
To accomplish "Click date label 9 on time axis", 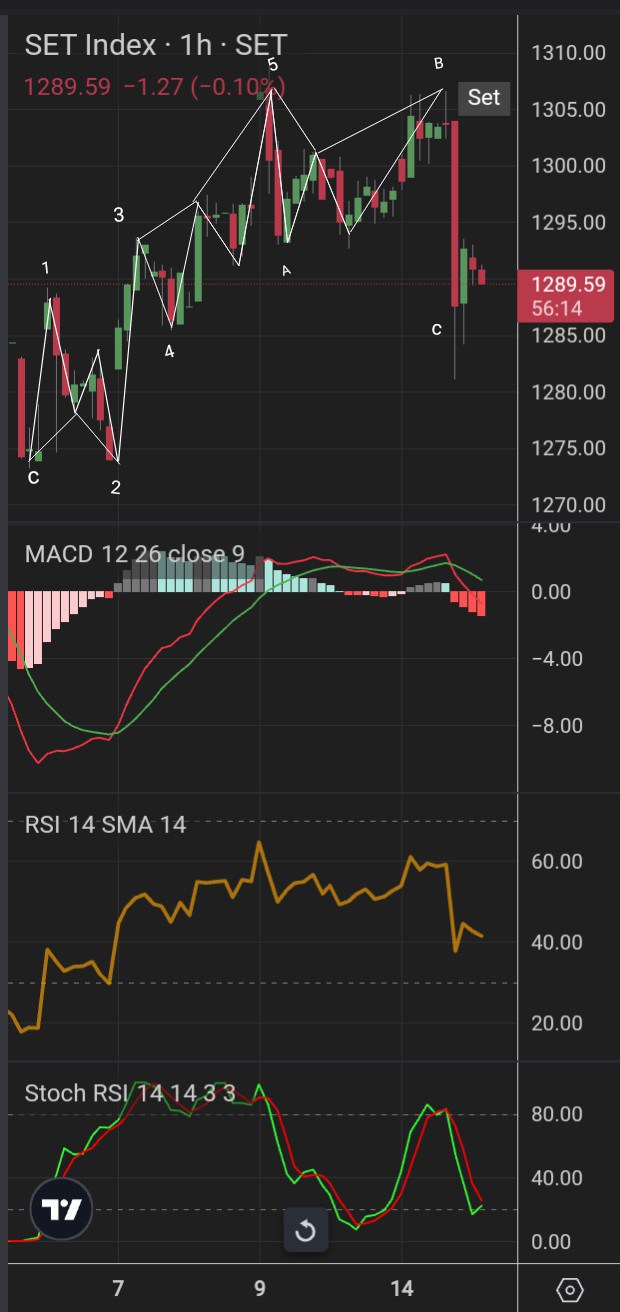I will click(x=260, y=1288).
